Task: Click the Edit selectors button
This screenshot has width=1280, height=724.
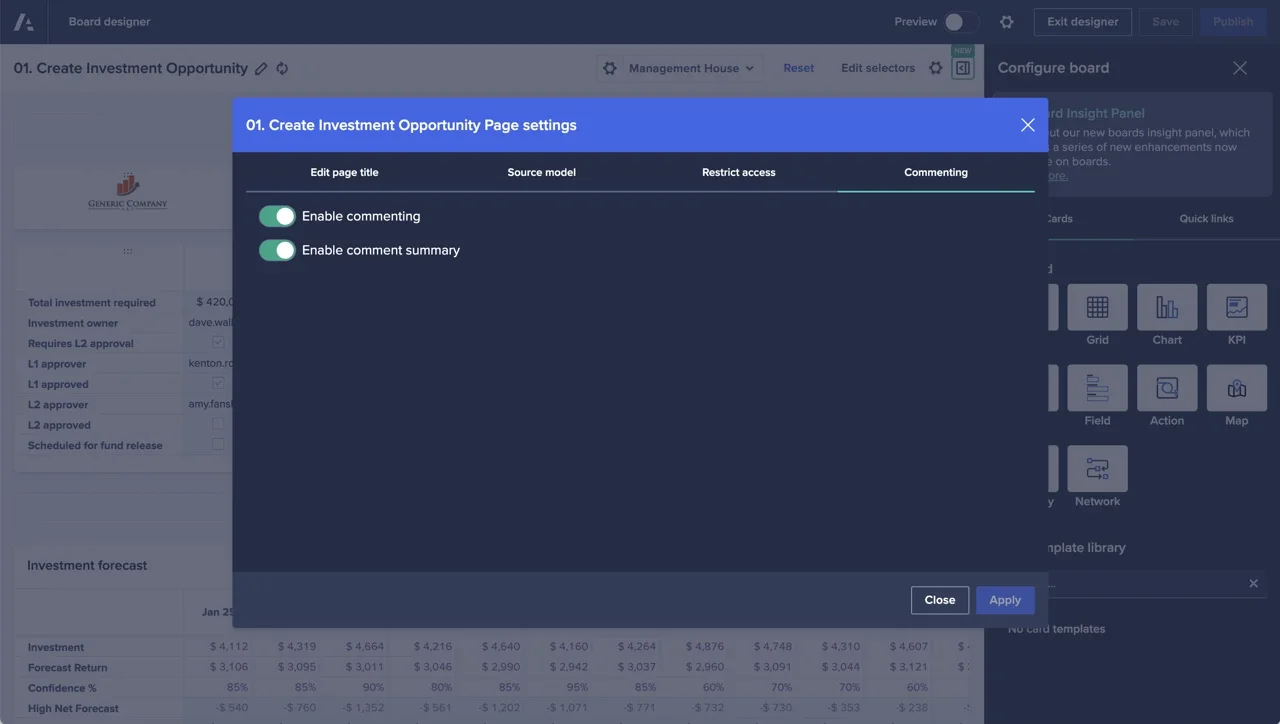Action: [x=878, y=68]
